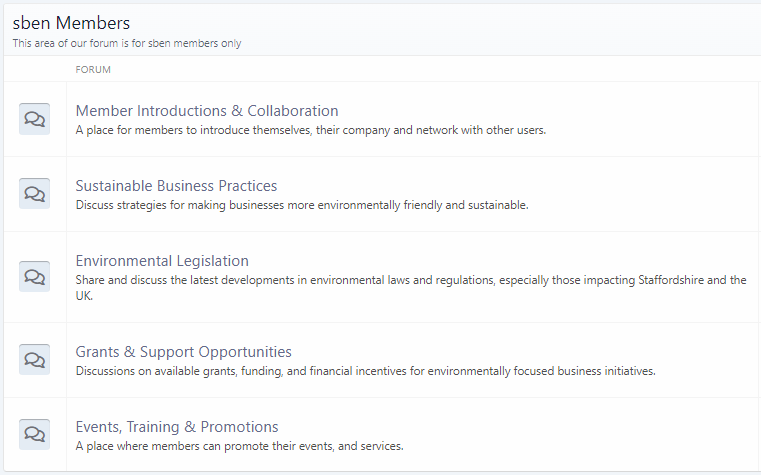Click the 'UK.' text ending the legislation description
761x475 pixels.
point(84,296)
